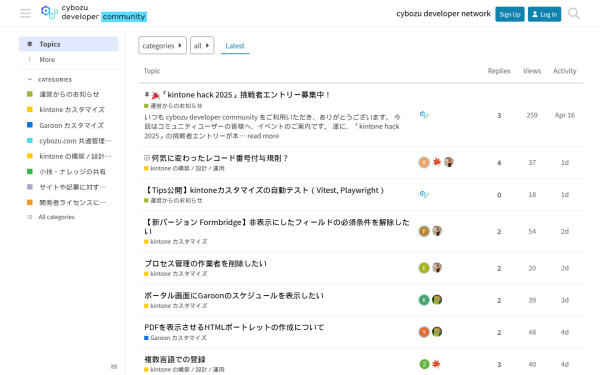
Task: Click the 259 views count
Action: 532,115
